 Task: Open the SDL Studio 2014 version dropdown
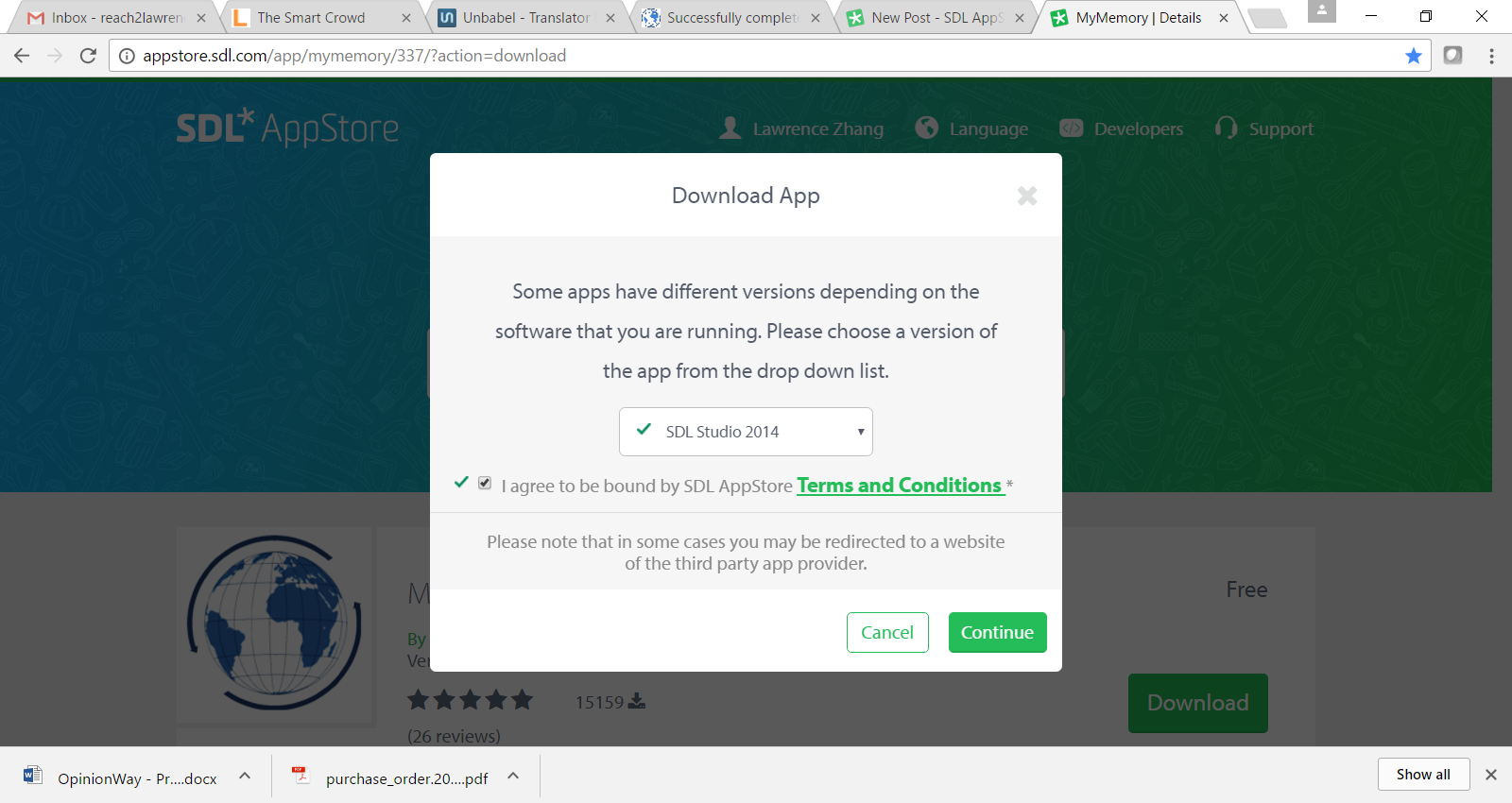point(746,432)
